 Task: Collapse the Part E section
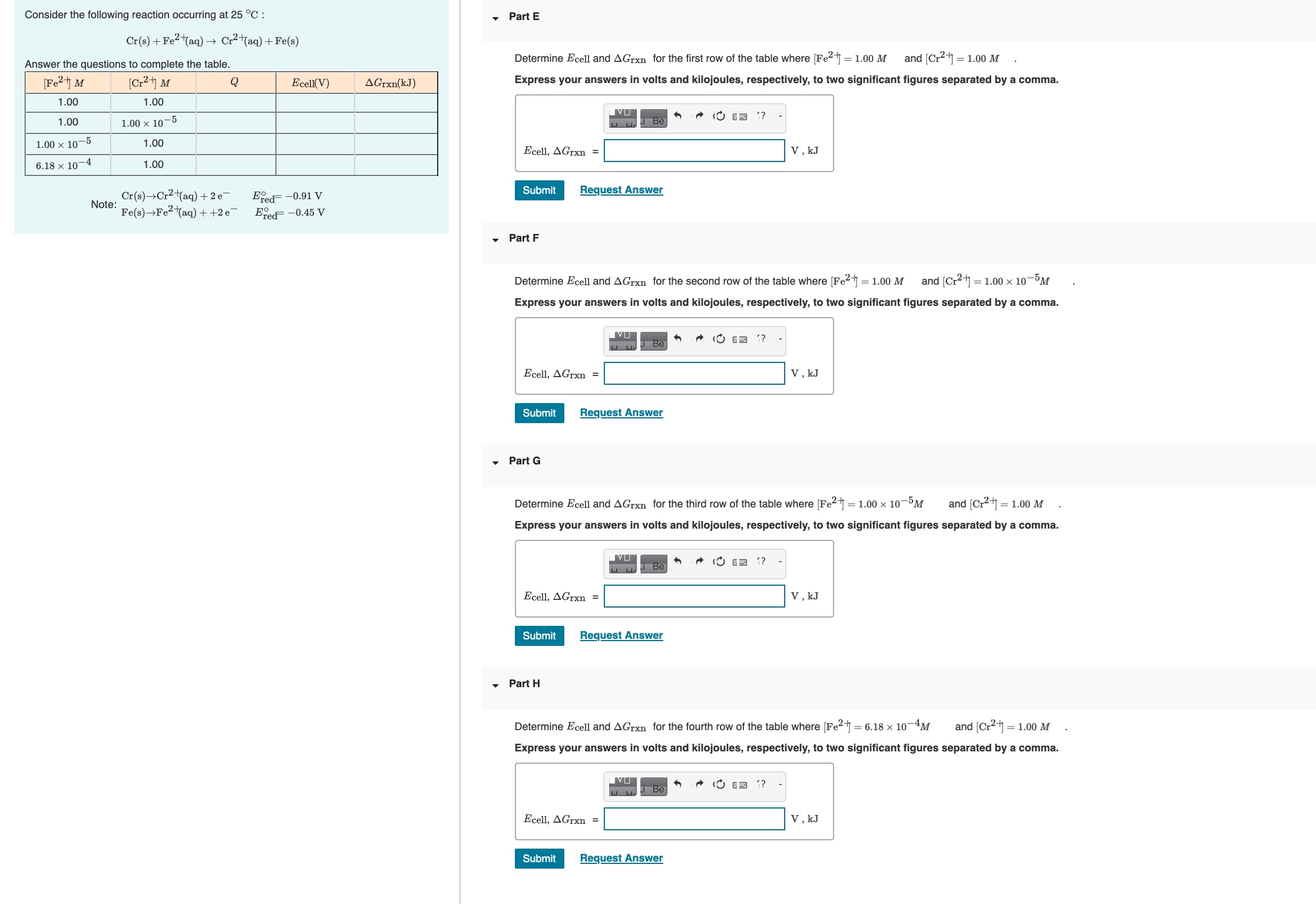(x=495, y=18)
